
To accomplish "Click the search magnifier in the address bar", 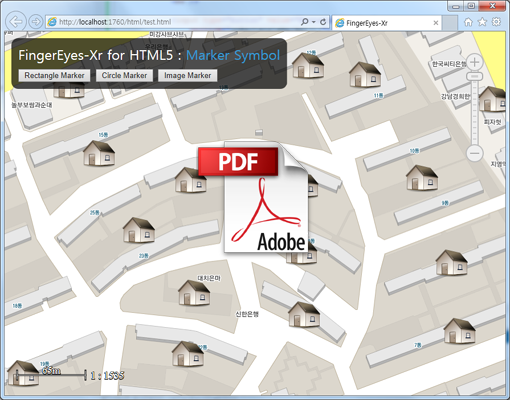I will pos(304,22).
